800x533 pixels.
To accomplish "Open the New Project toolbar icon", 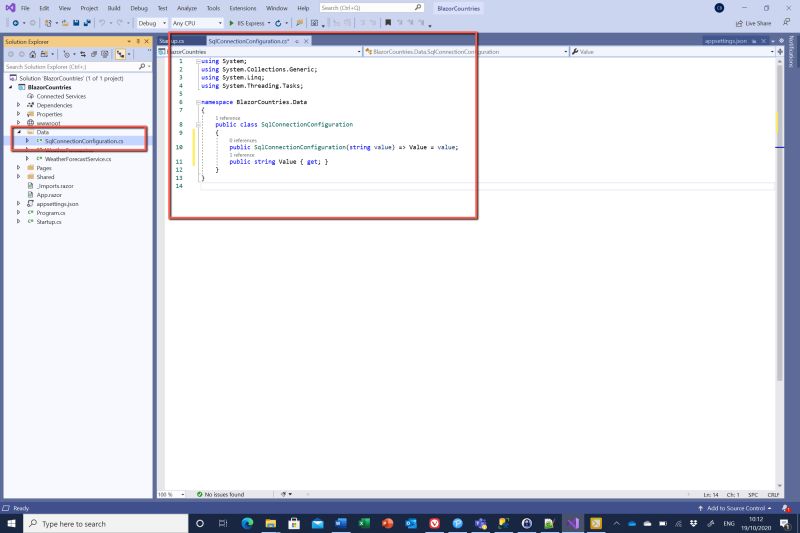I will coord(48,23).
